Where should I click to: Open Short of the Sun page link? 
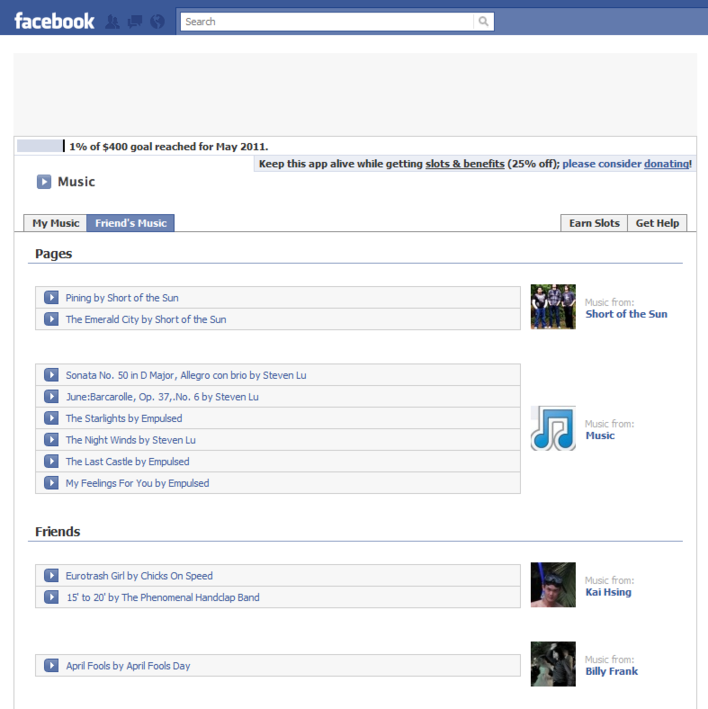tap(626, 314)
